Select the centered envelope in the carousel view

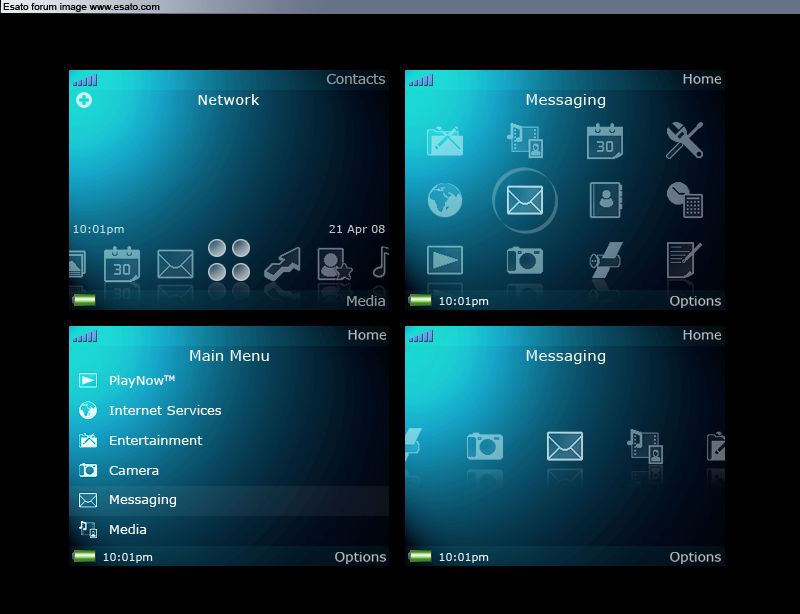pos(565,446)
